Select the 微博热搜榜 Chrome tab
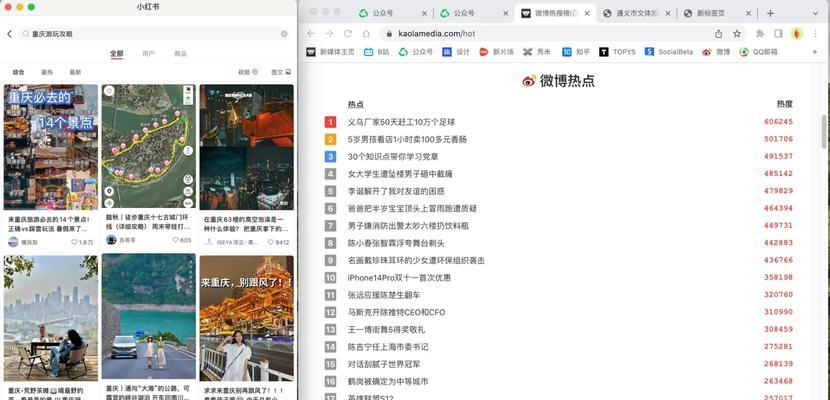This screenshot has width=830, height=400. (x=555, y=14)
